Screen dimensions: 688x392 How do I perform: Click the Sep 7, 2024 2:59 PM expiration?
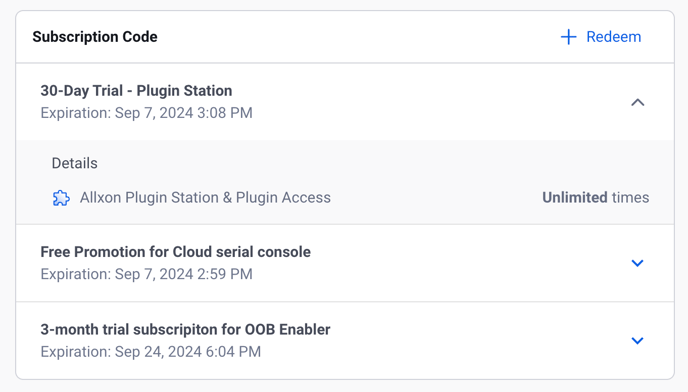point(183,274)
